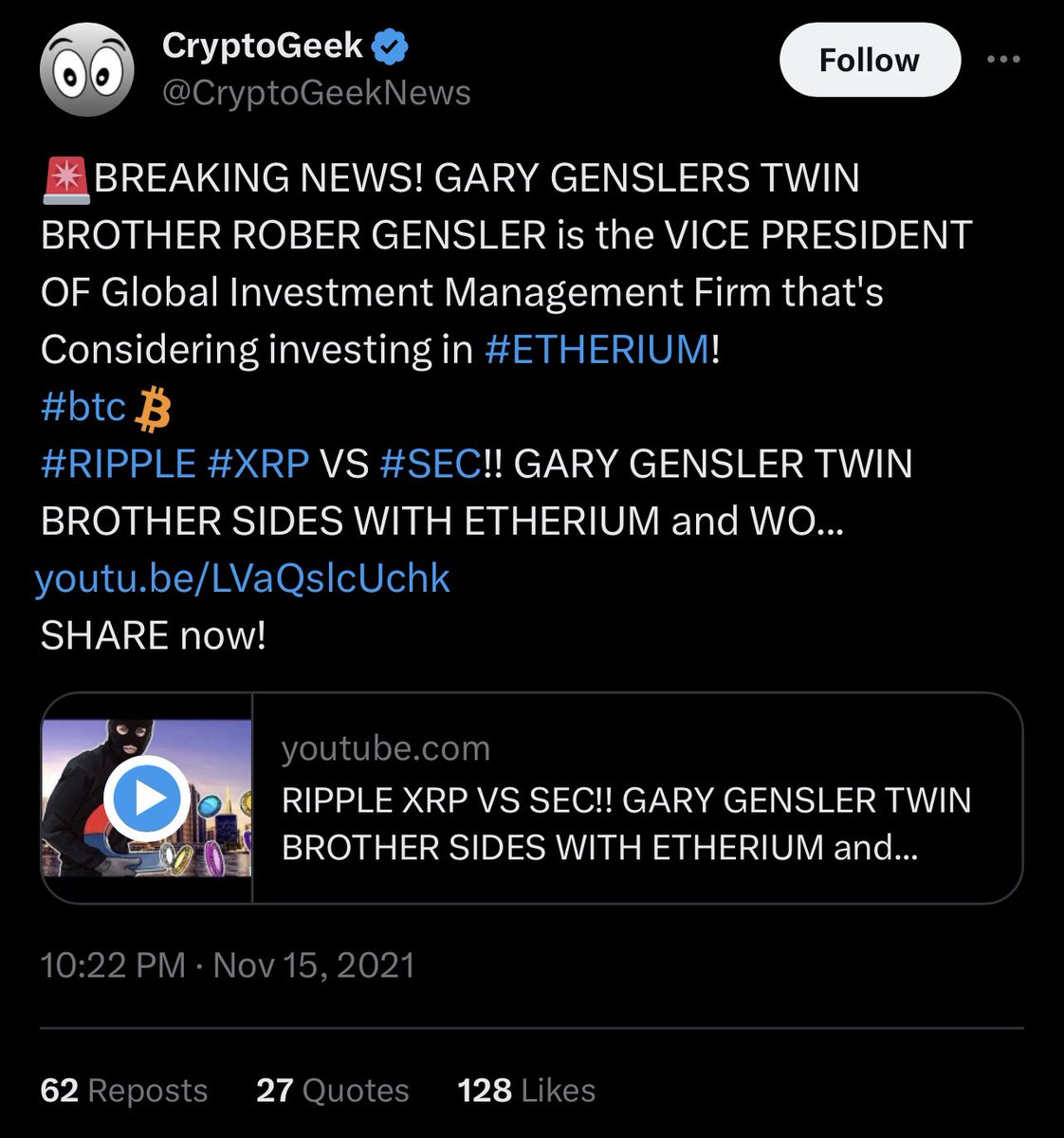
Task: Open the tweet timestamp 10:22 PM
Action: pos(112,965)
